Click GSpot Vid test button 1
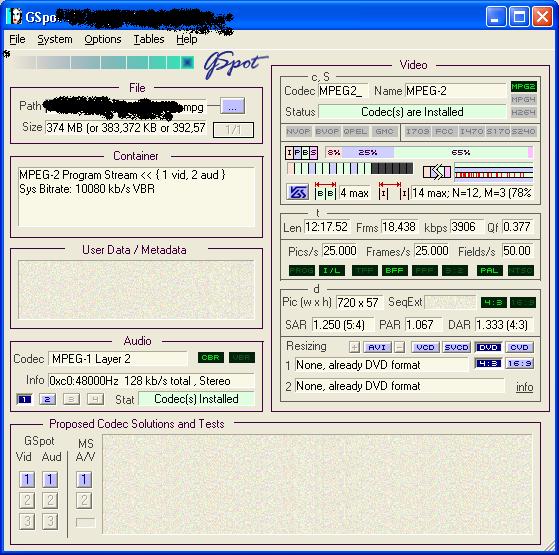559x555 pixels. point(27,480)
